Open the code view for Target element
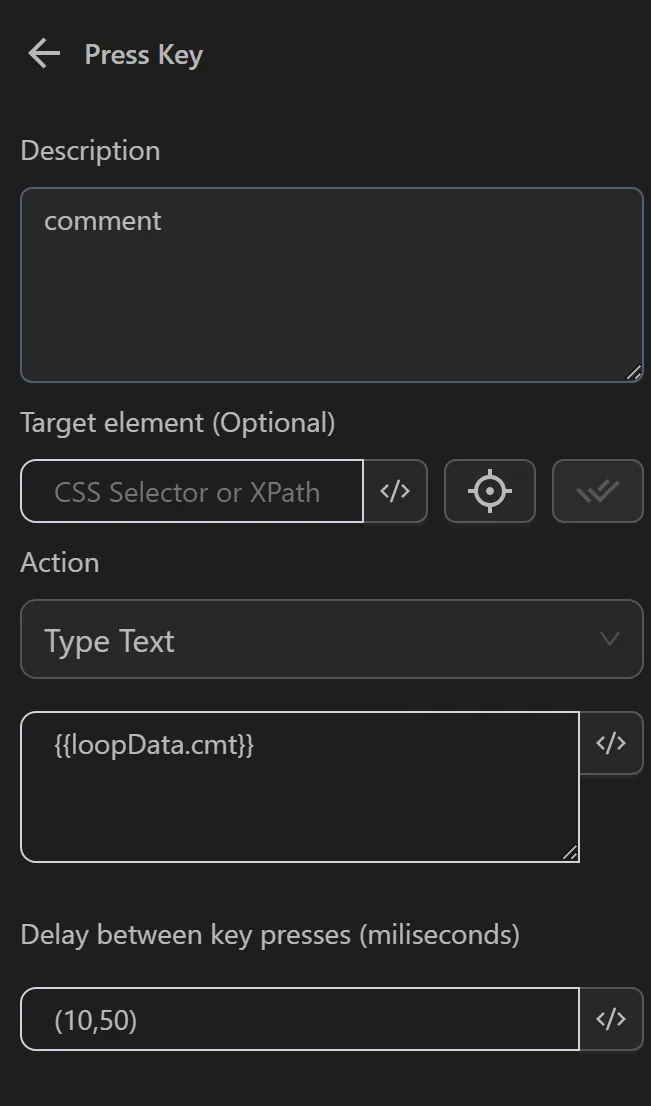651x1106 pixels. pos(396,491)
